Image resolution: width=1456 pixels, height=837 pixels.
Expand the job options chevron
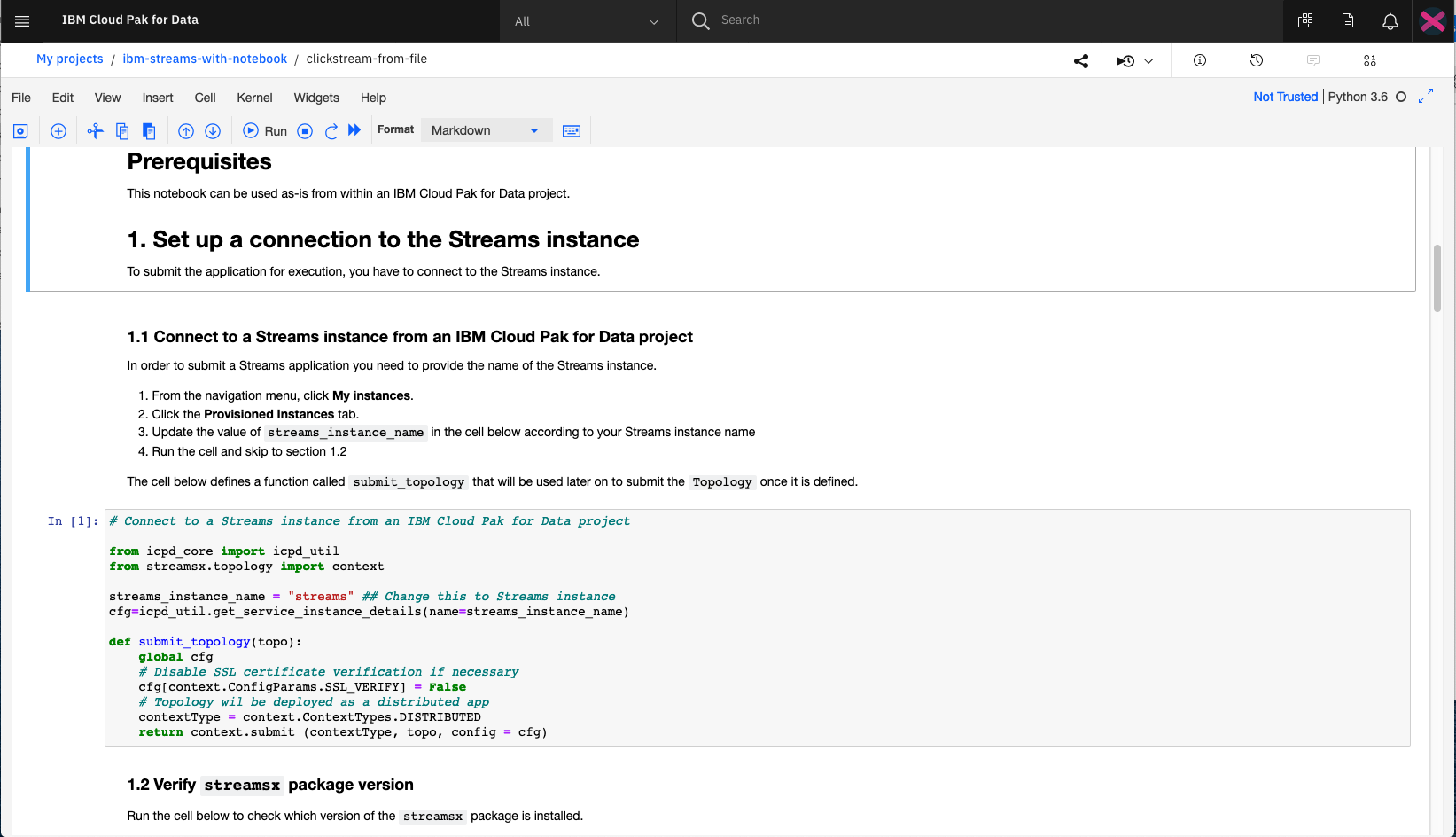(x=1148, y=61)
